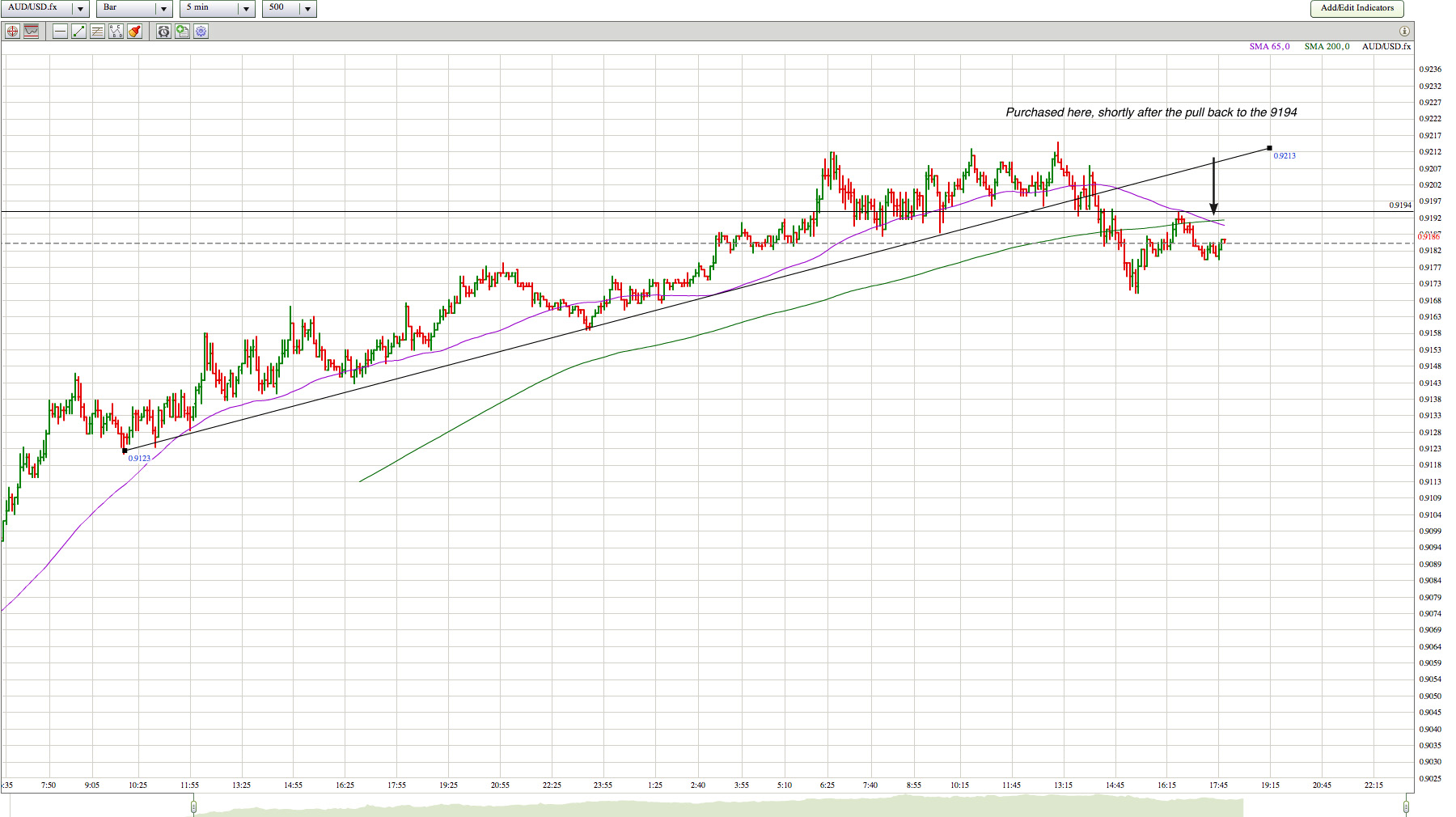Select the crosshair cursor tool
The height and width of the screenshot is (817, 1456).
12,32
